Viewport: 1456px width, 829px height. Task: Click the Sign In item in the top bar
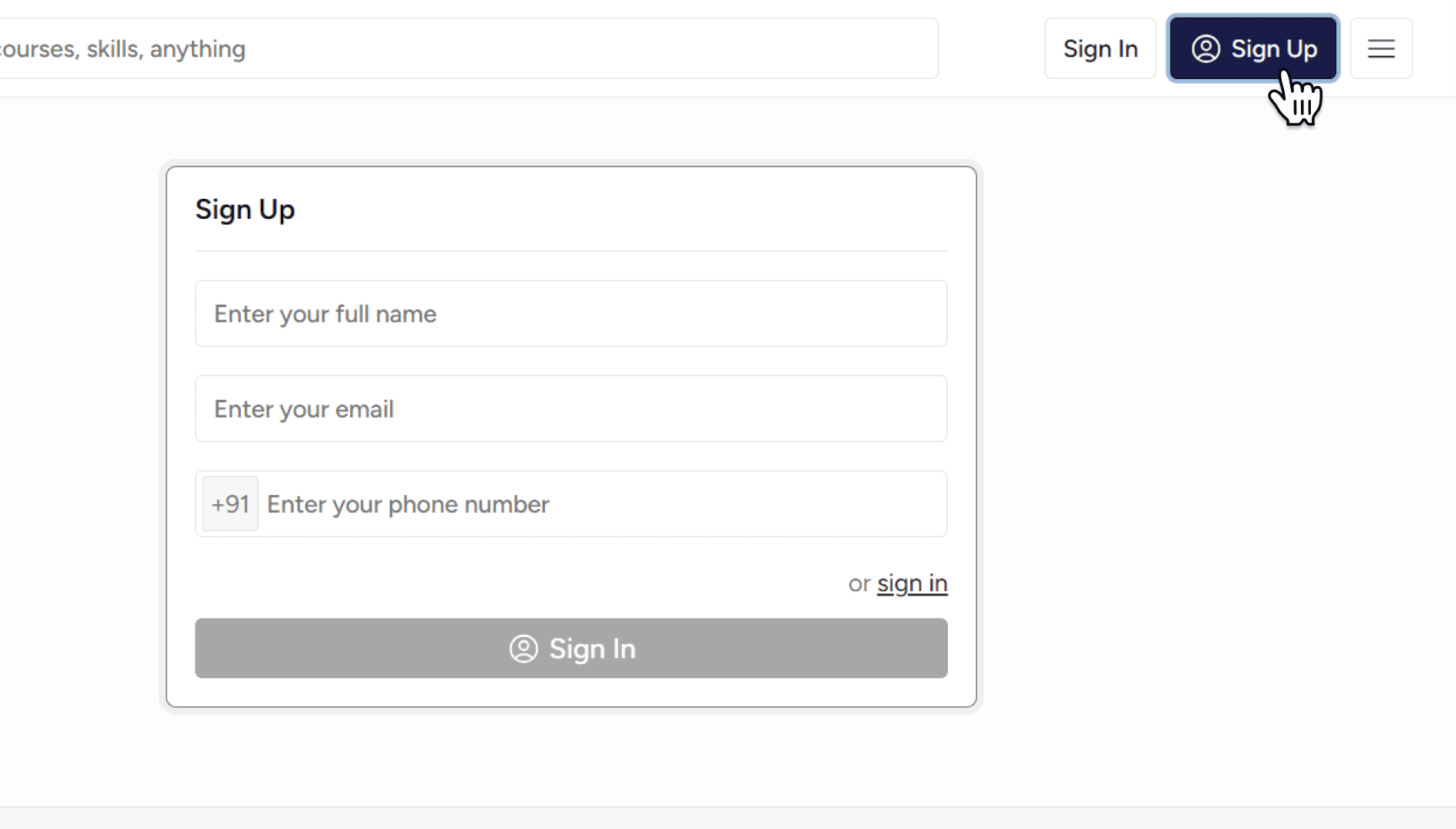pos(1100,48)
